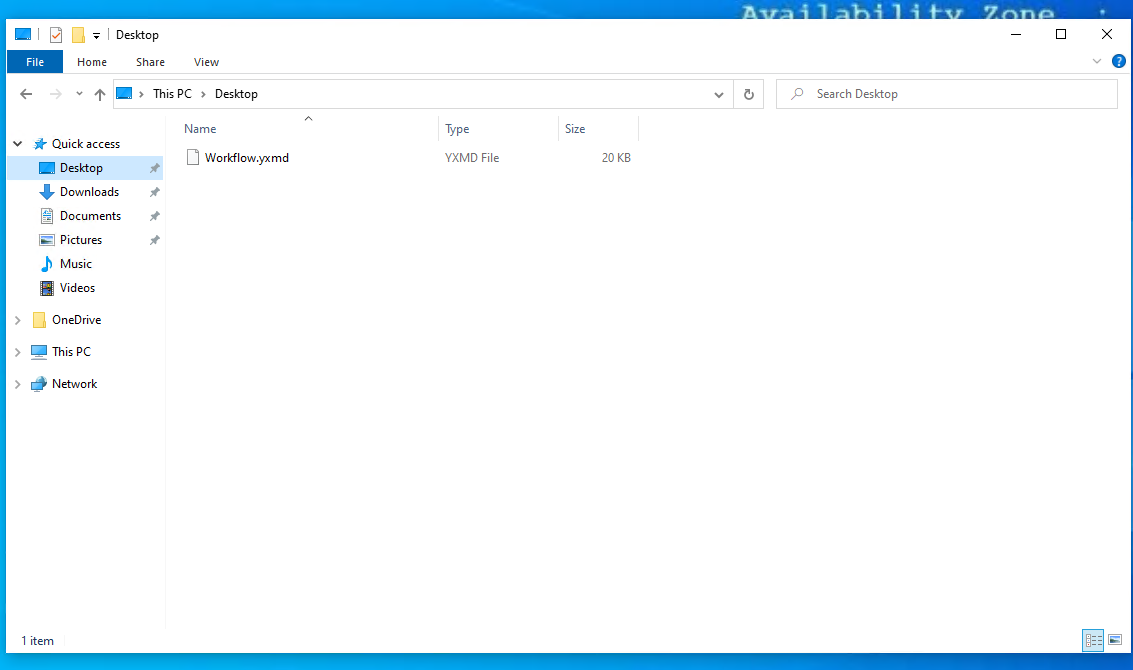Open the File menu
Viewport: 1133px width, 670px height.
(35, 62)
